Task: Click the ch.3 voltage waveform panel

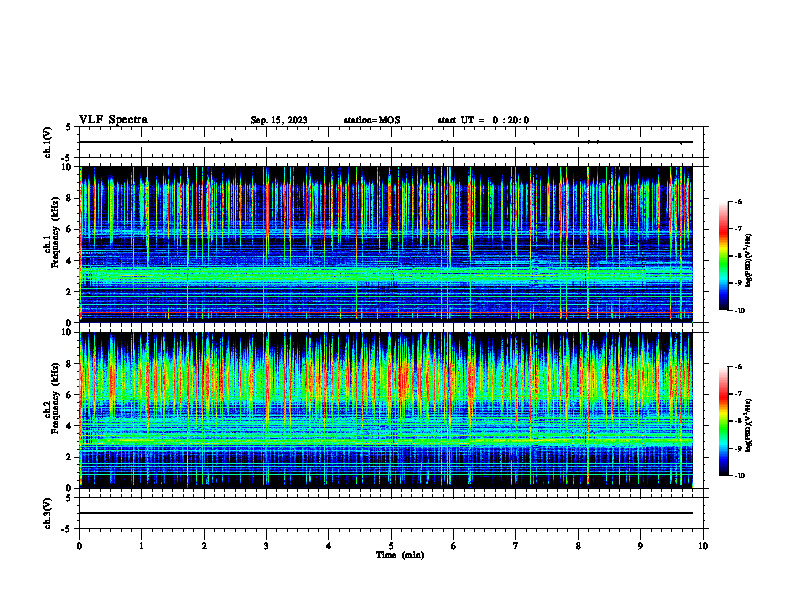Action: pyautogui.click(x=391, y=514)
